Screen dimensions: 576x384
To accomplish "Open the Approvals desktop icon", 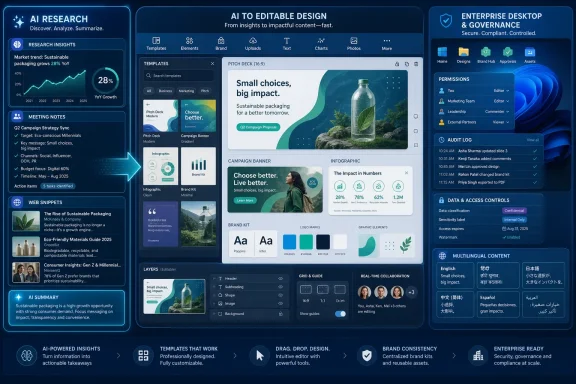I will click(x=508, y=54).
